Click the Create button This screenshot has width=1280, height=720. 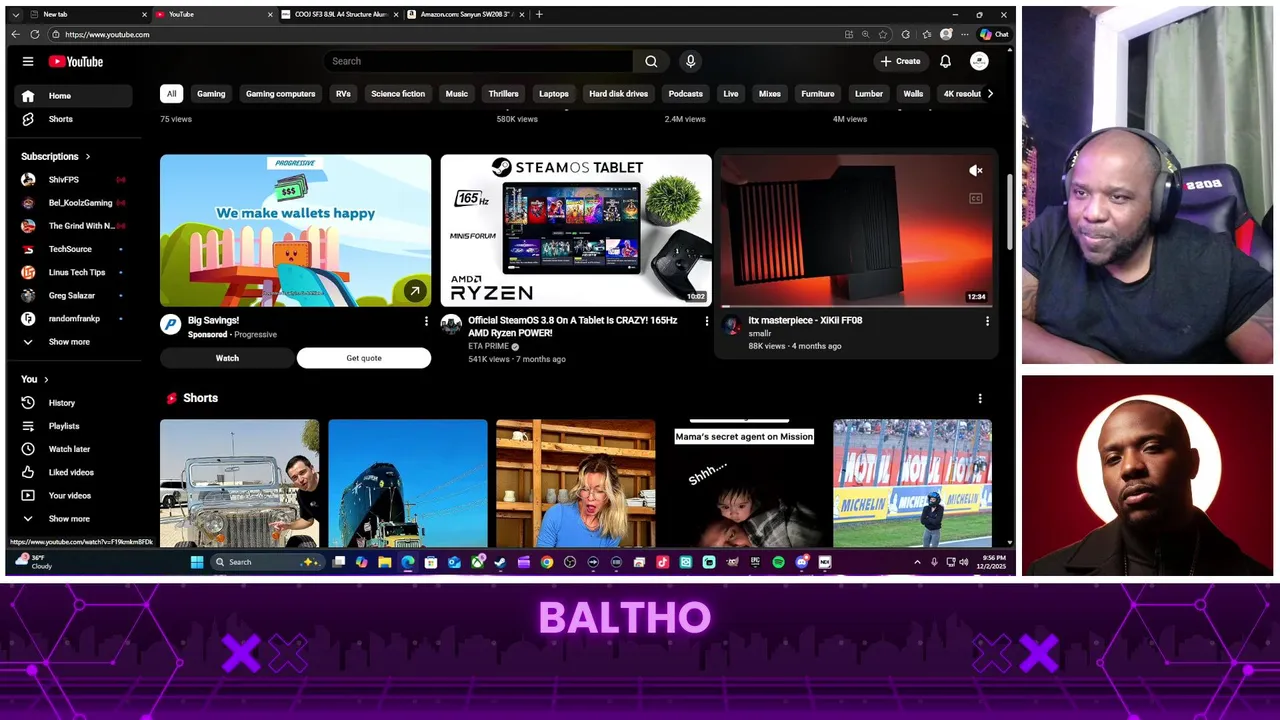(900, 61)
